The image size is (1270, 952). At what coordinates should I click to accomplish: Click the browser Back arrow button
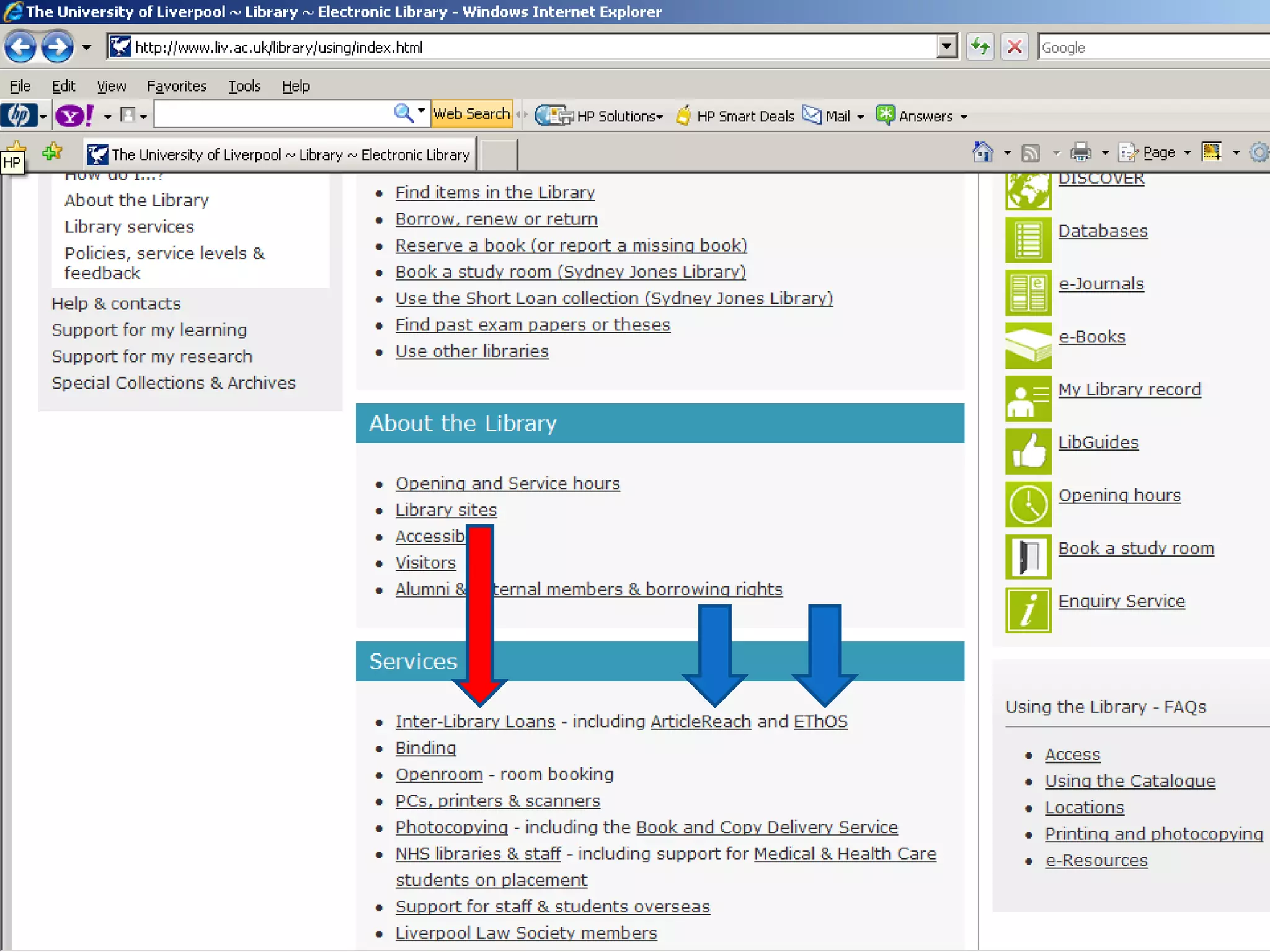tap(20, 47)
